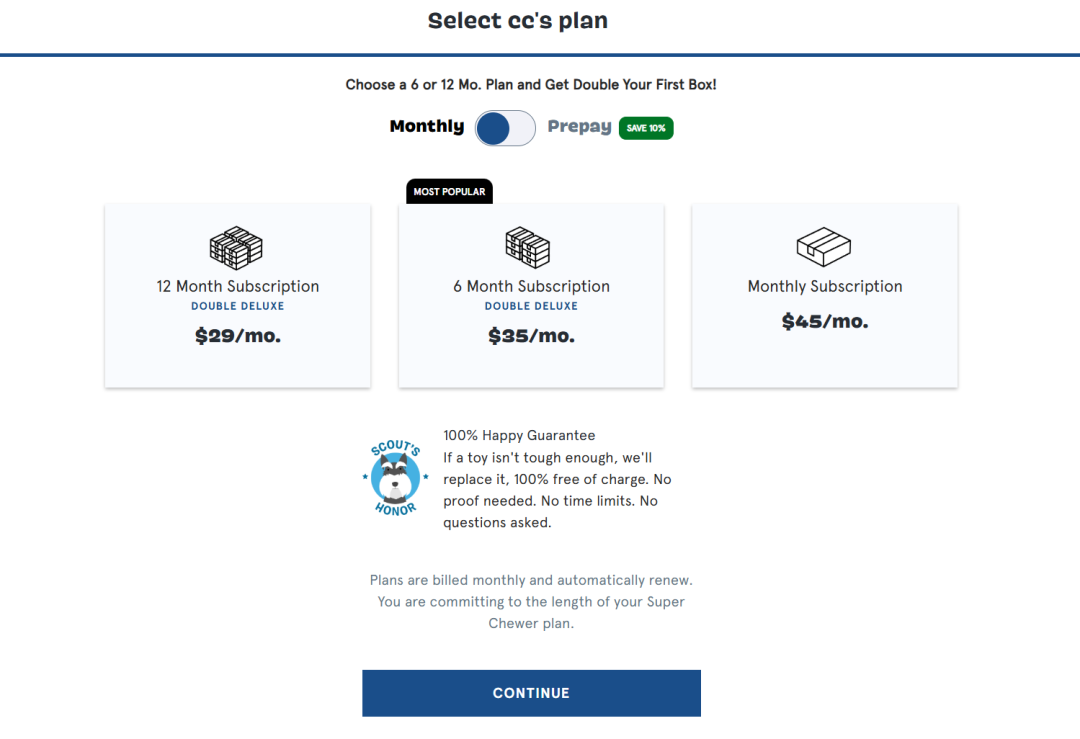Click Double Deluxe under 12 Month plan
Viewport: 1080px width, 739px height.
(238, 306)
